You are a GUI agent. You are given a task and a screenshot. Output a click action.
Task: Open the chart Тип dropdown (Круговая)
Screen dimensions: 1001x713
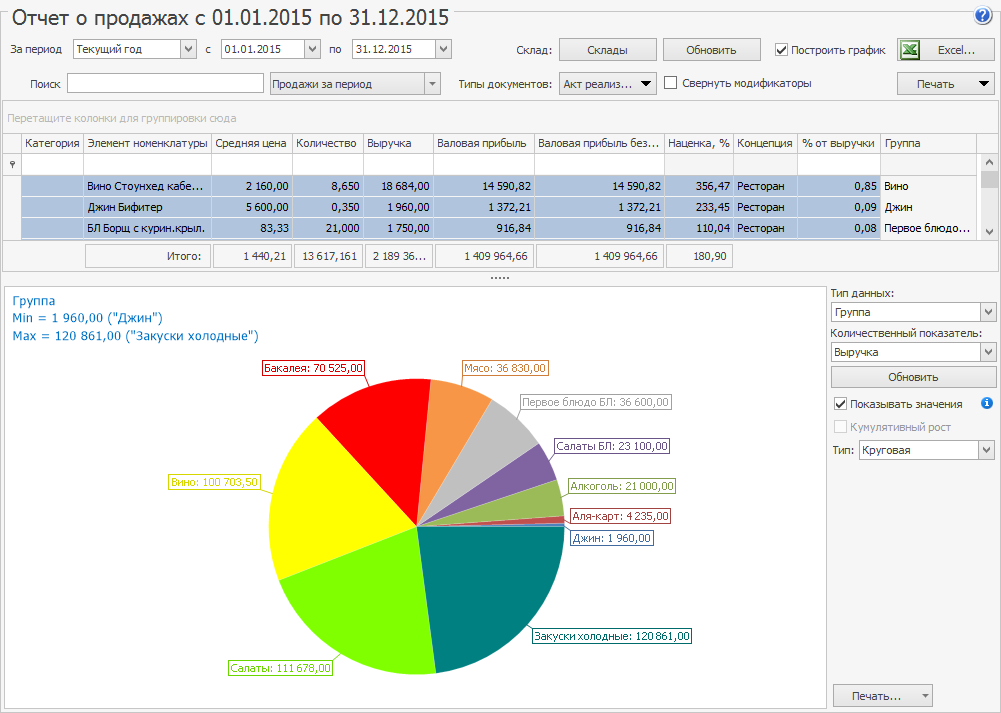click(x=988, y=450)
